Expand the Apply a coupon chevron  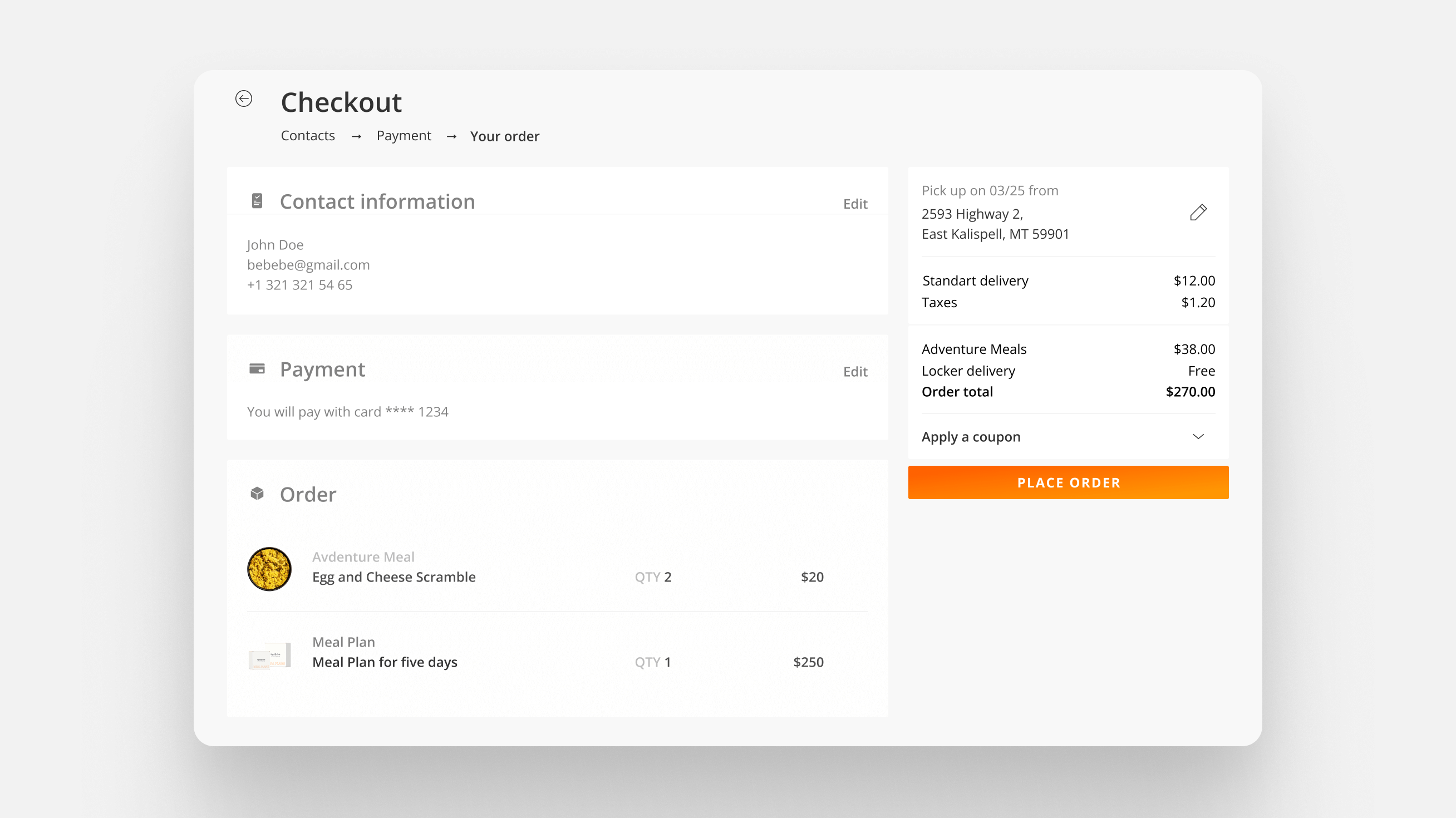click(1198, 437)
